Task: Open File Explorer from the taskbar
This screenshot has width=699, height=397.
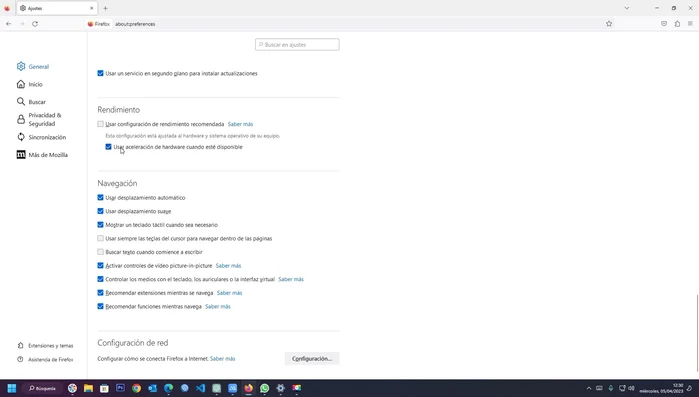Action: (88, 388)
